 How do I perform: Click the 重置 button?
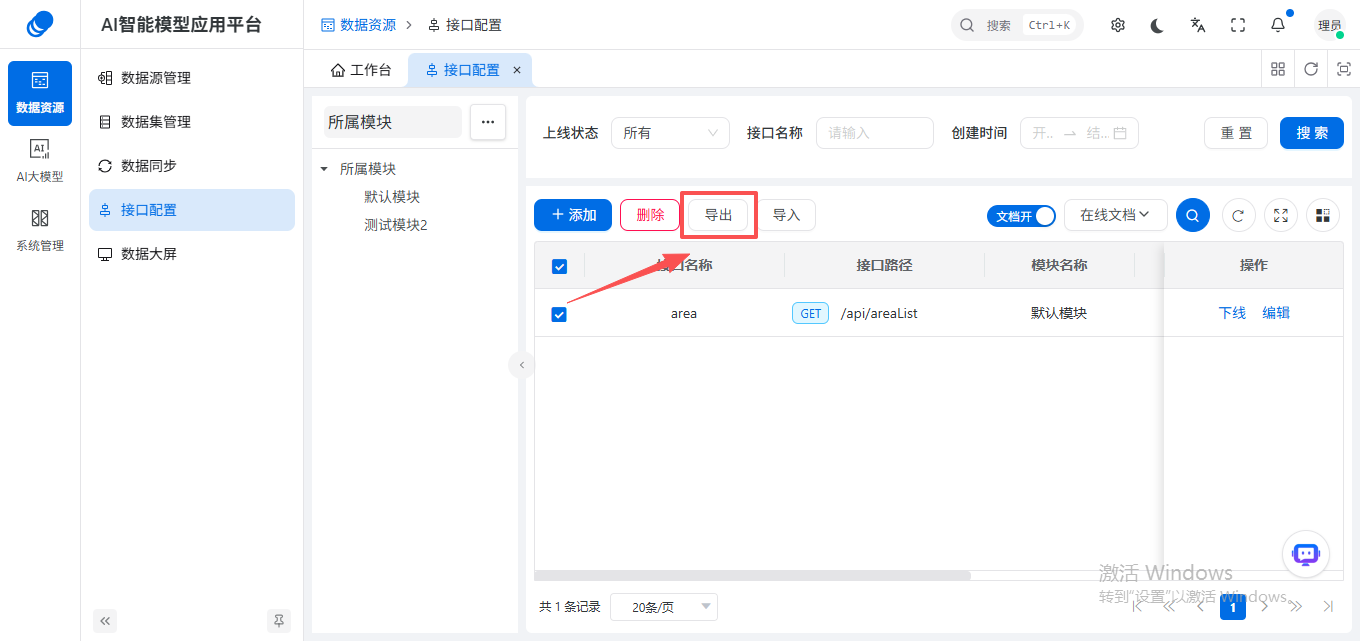pyautogui.click(x=1236, y=133)
